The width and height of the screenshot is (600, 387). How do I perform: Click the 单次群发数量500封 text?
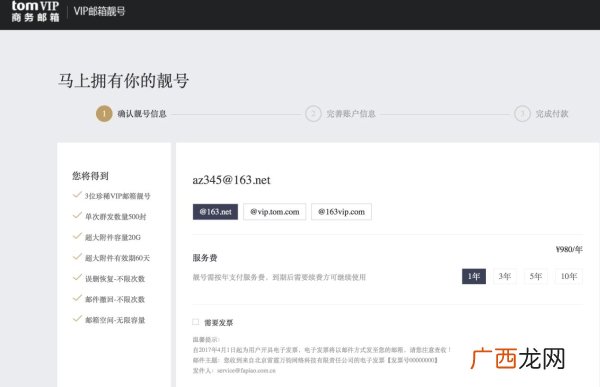116,217
